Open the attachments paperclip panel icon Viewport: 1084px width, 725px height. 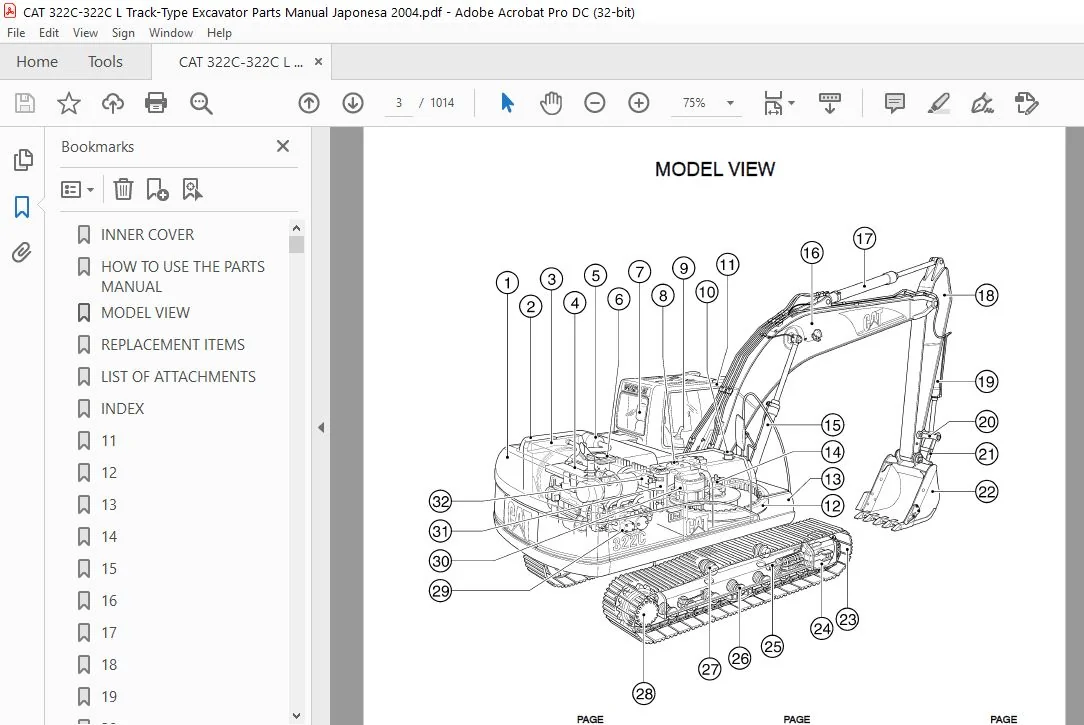coord(22,252)
